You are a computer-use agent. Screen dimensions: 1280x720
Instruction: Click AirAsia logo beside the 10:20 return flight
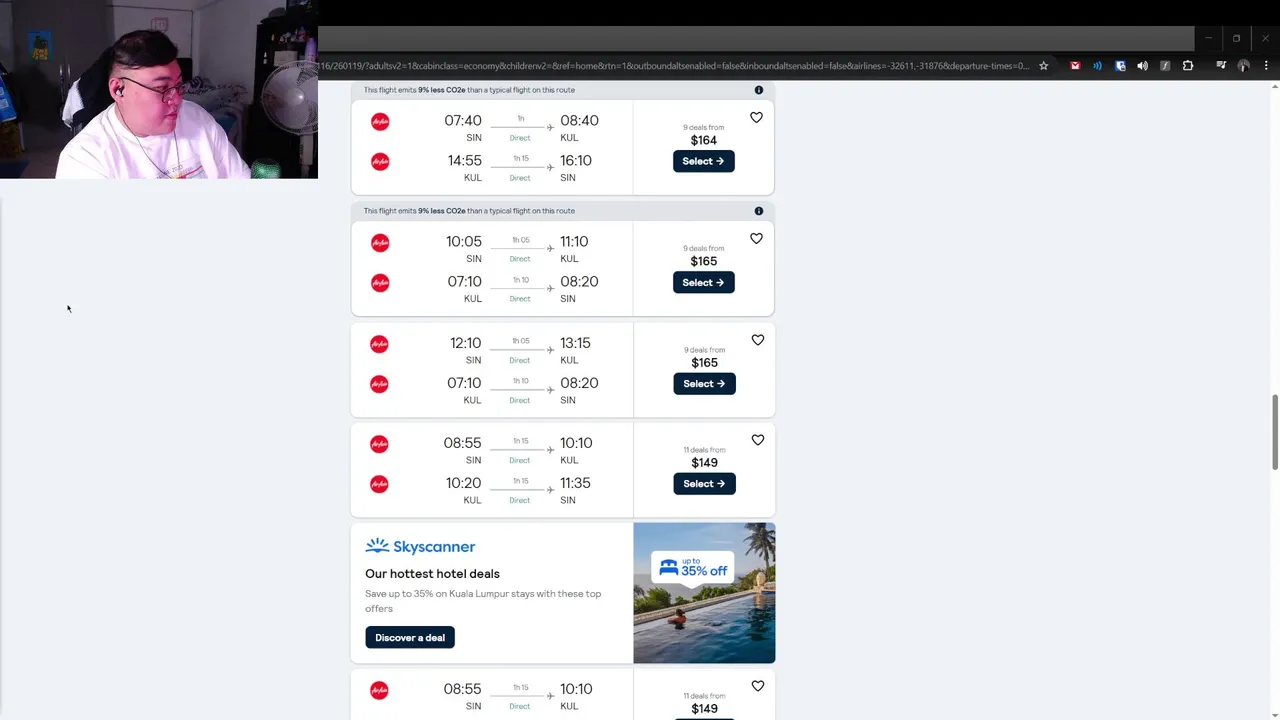click(379, 484)
